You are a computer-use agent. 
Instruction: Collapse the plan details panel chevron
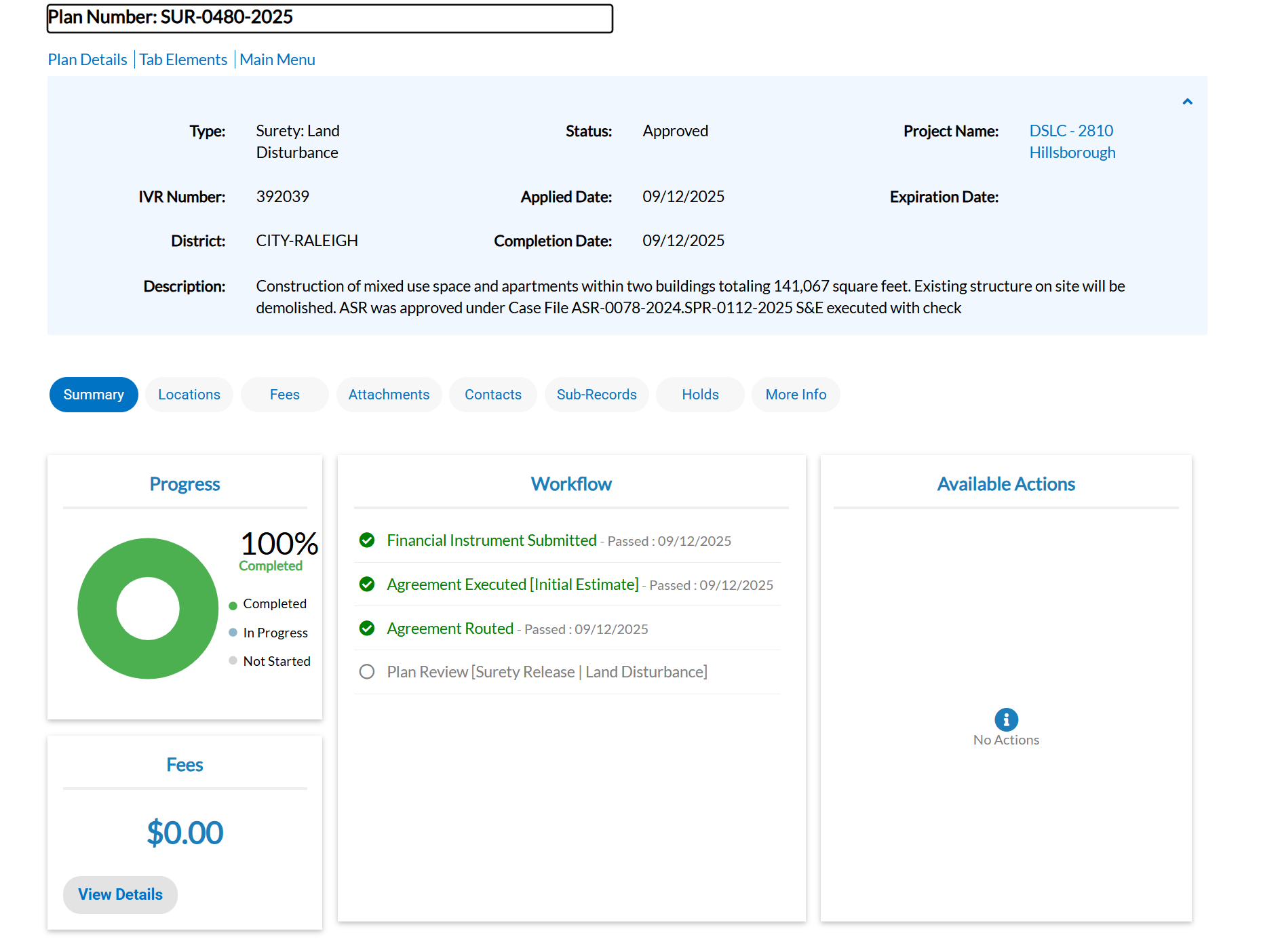pos(1187,102)
